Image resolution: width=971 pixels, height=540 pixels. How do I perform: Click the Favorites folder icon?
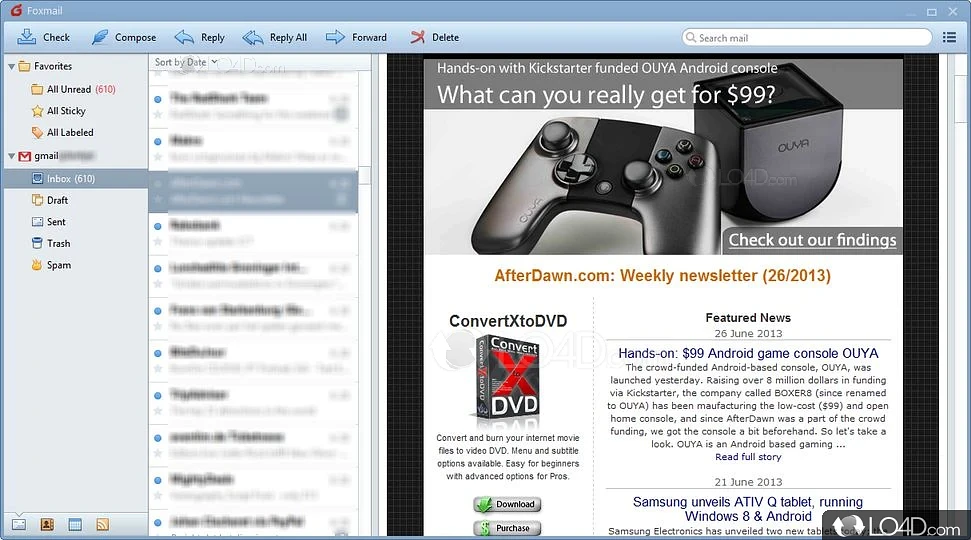(x=25, y=66)
